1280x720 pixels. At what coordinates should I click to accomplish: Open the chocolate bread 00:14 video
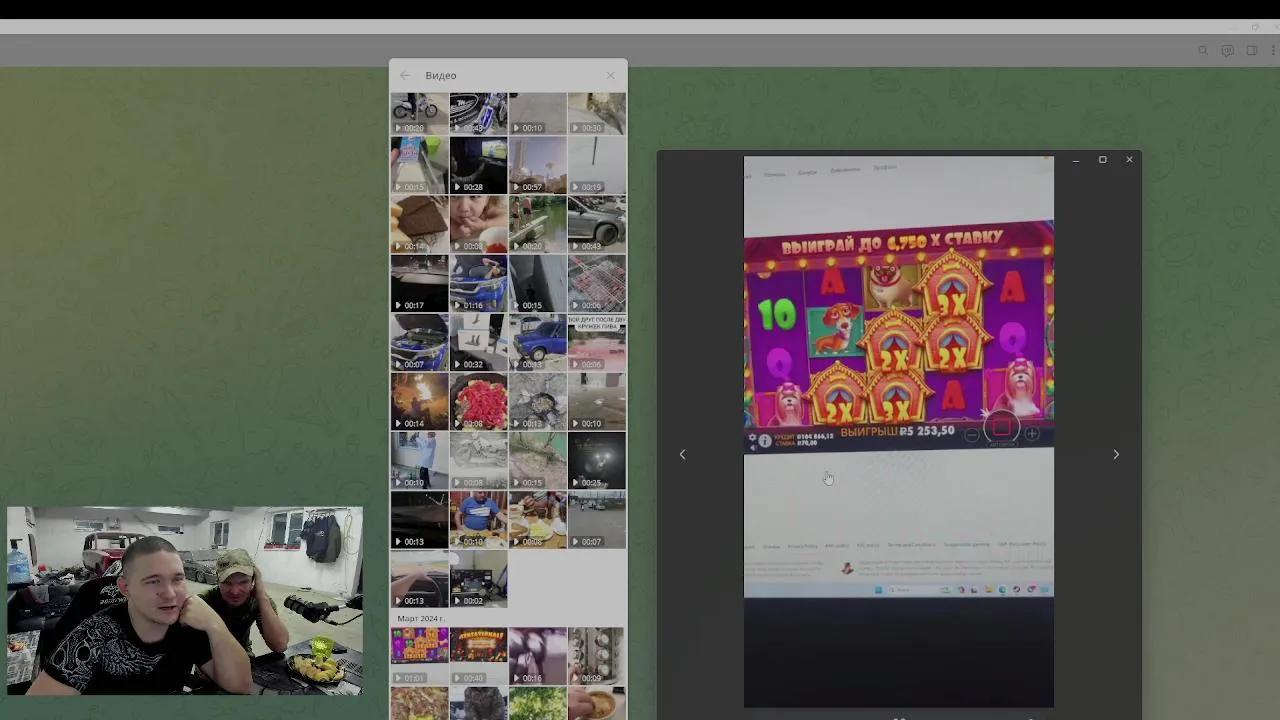419,224
